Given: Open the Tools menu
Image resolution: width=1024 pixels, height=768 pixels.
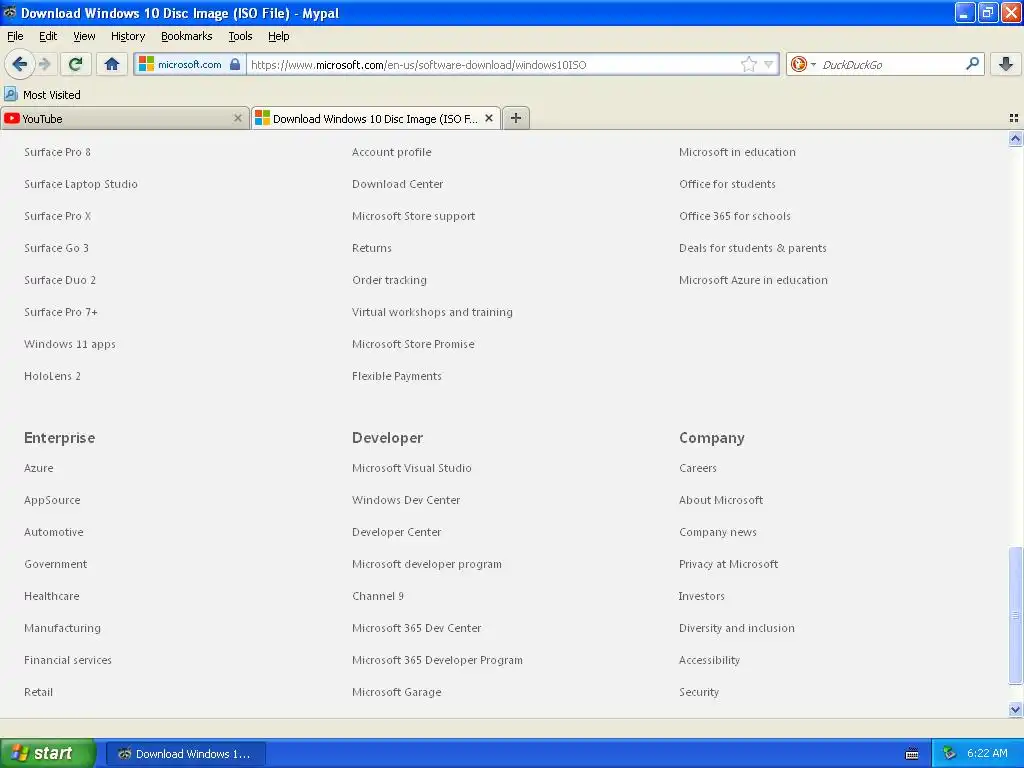Looking at the screenshot, I should tap(240, 36).
